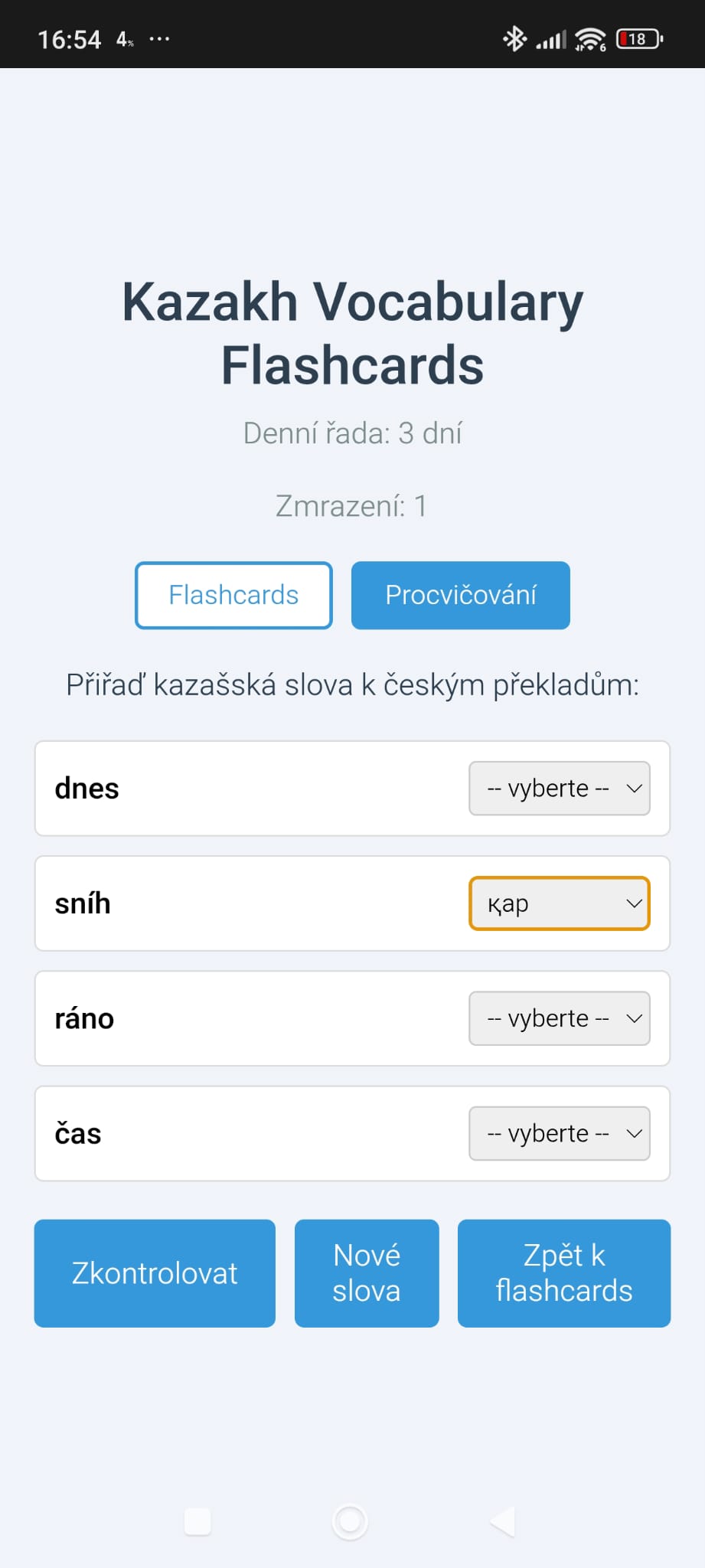Go back via Zpět k flashcards
Viewport: 705px width, 1568px height.
(x=564, y=1272)
